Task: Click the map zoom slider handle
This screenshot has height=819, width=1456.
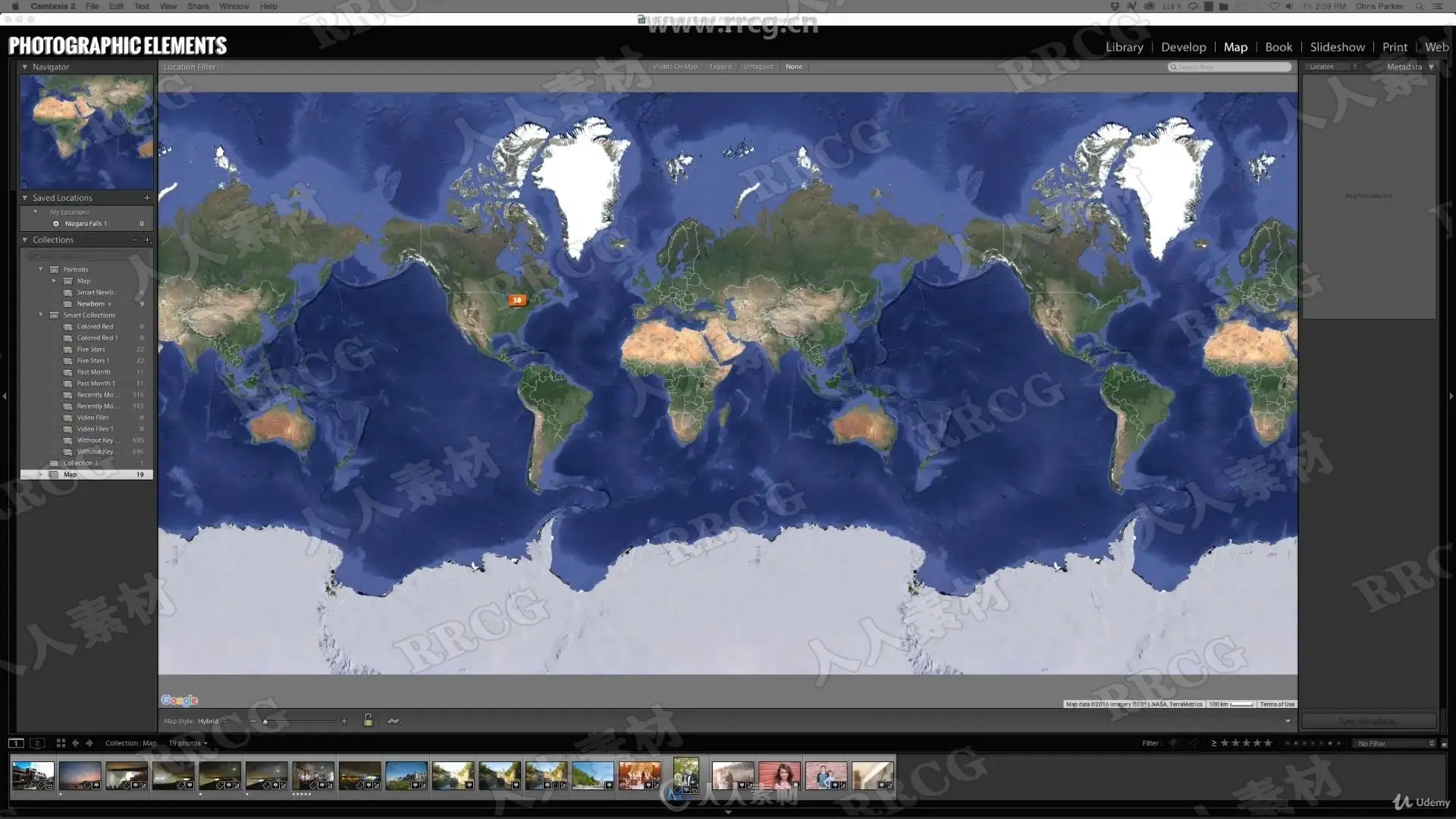Action: (x=265, y=722)
